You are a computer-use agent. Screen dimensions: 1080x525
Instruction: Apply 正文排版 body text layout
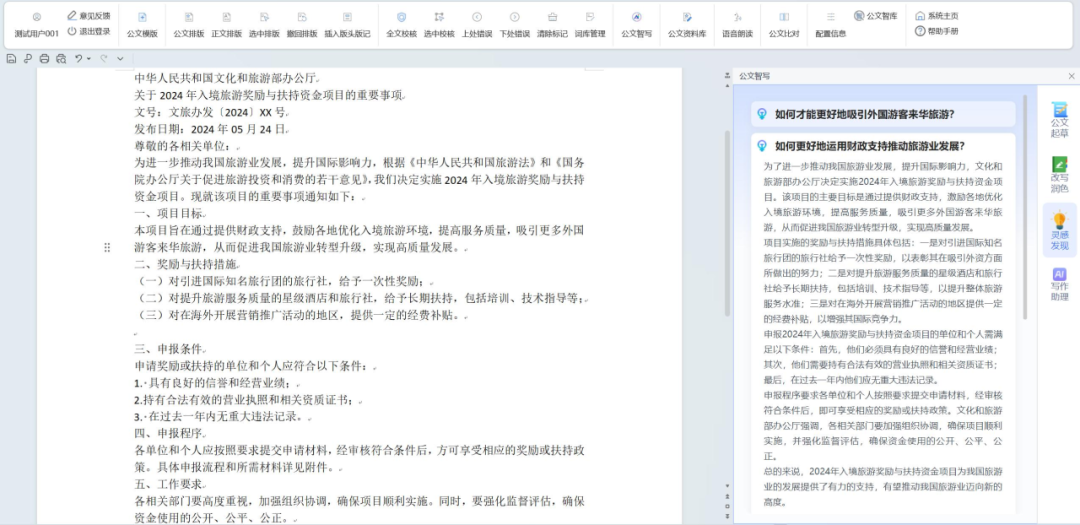[227, 25]
